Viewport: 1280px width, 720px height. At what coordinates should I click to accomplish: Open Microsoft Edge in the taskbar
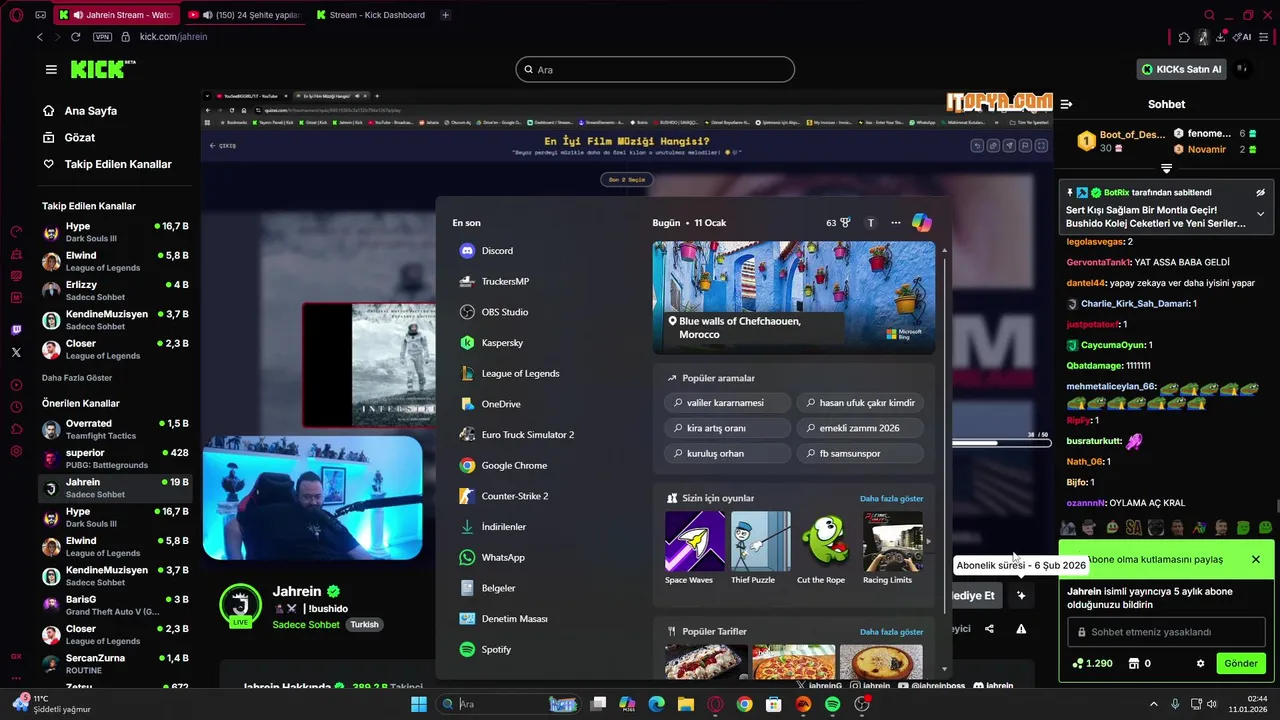[x=656, y=704]
